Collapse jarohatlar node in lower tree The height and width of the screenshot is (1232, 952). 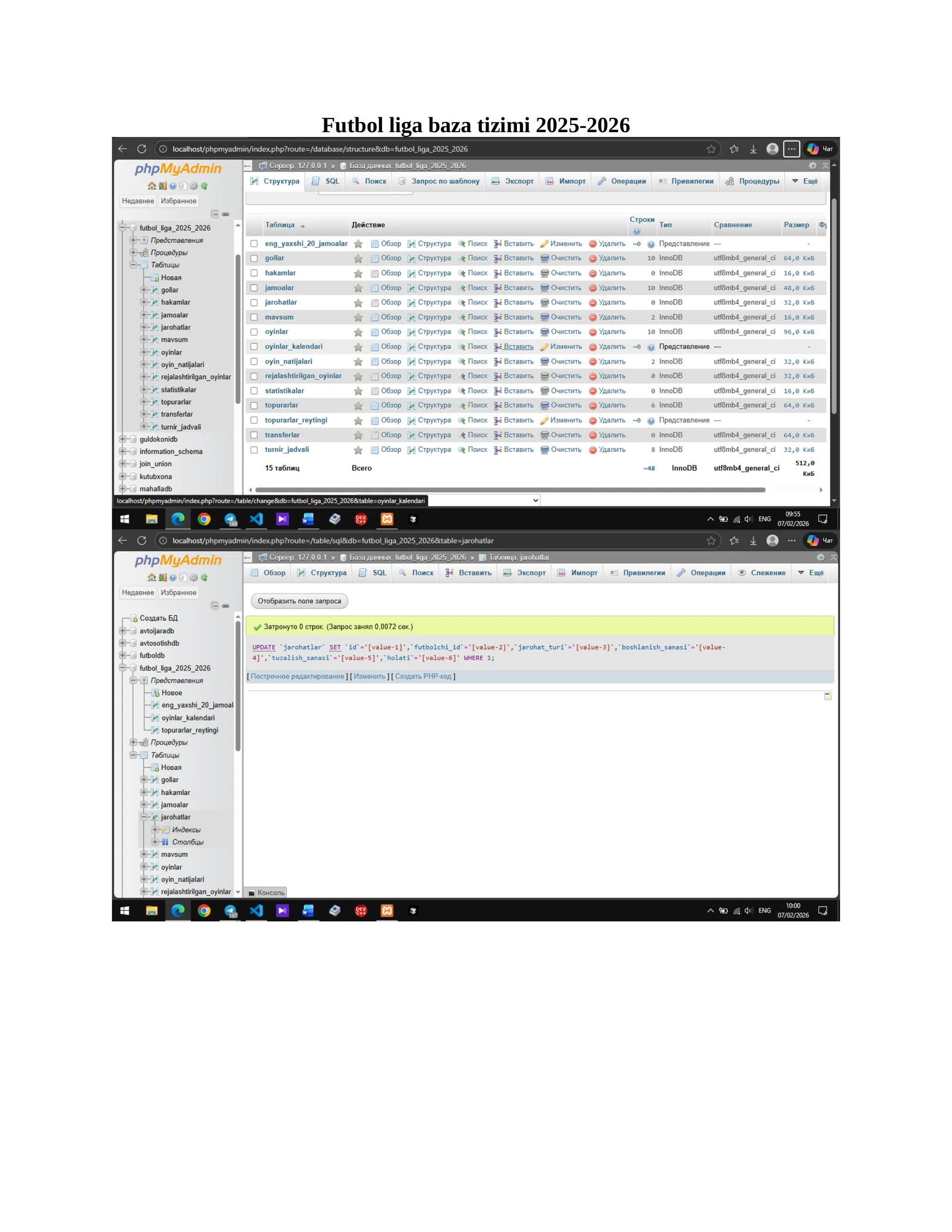tap(144, 817)
